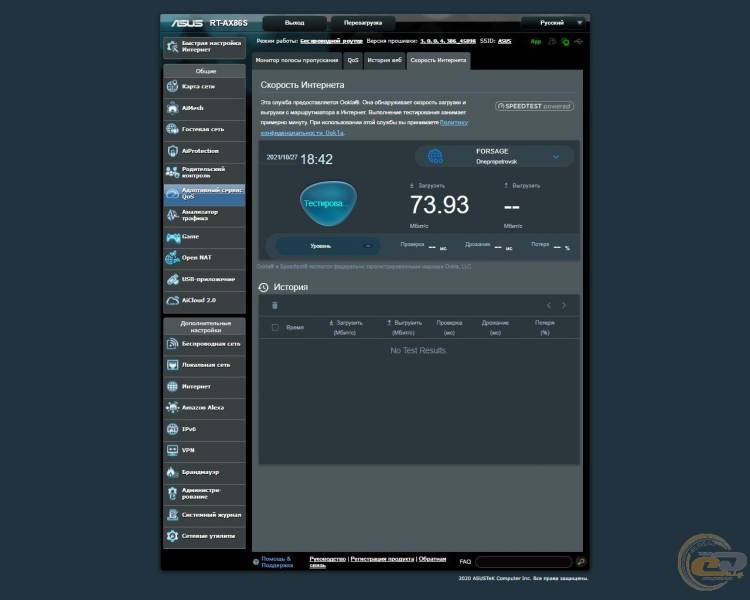Screen dimensions: 750x600
Task: Open the IPv6 settings icon
Action: [172, 429]
